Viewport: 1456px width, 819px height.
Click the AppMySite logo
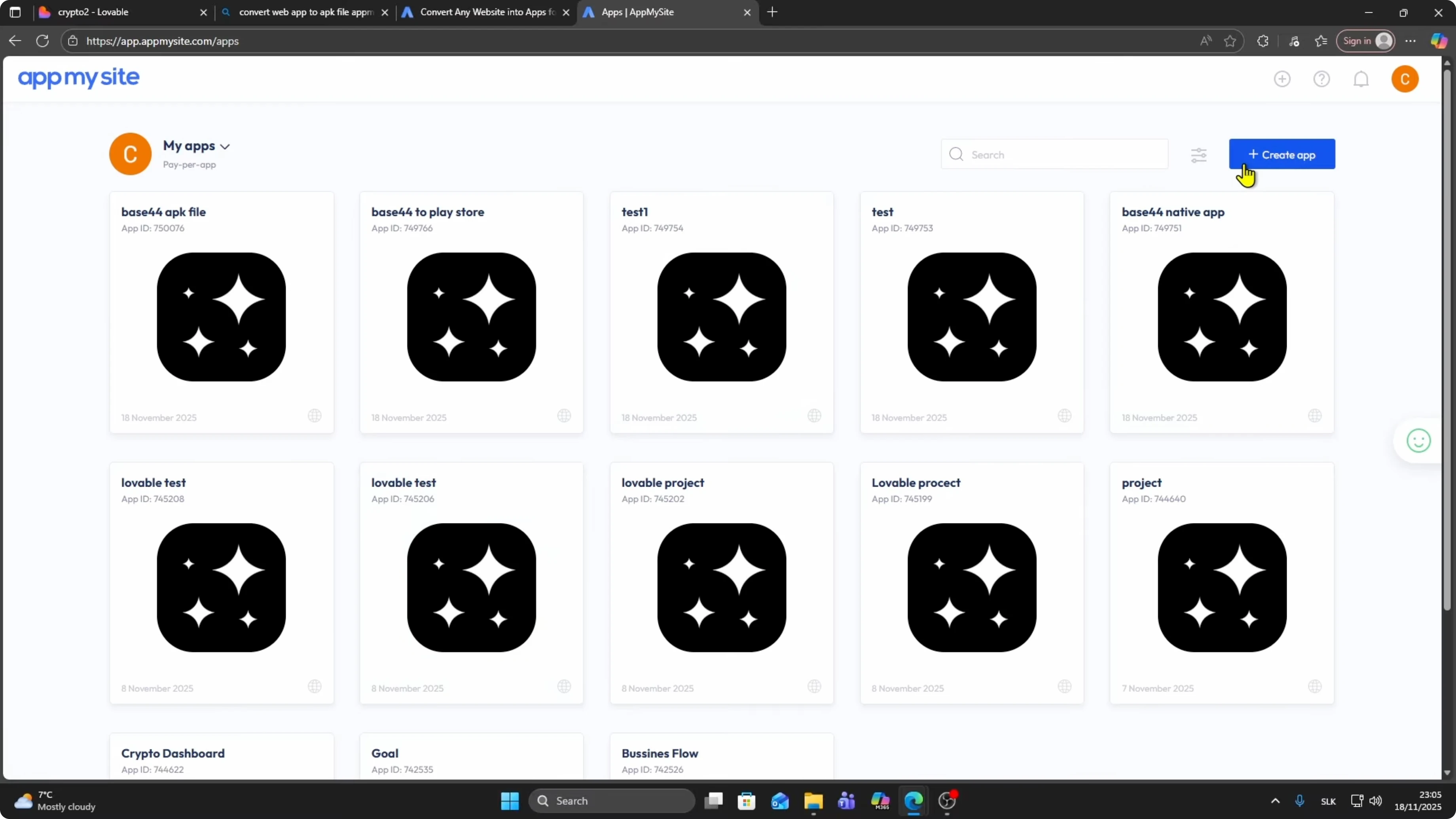tap(79, 78)
